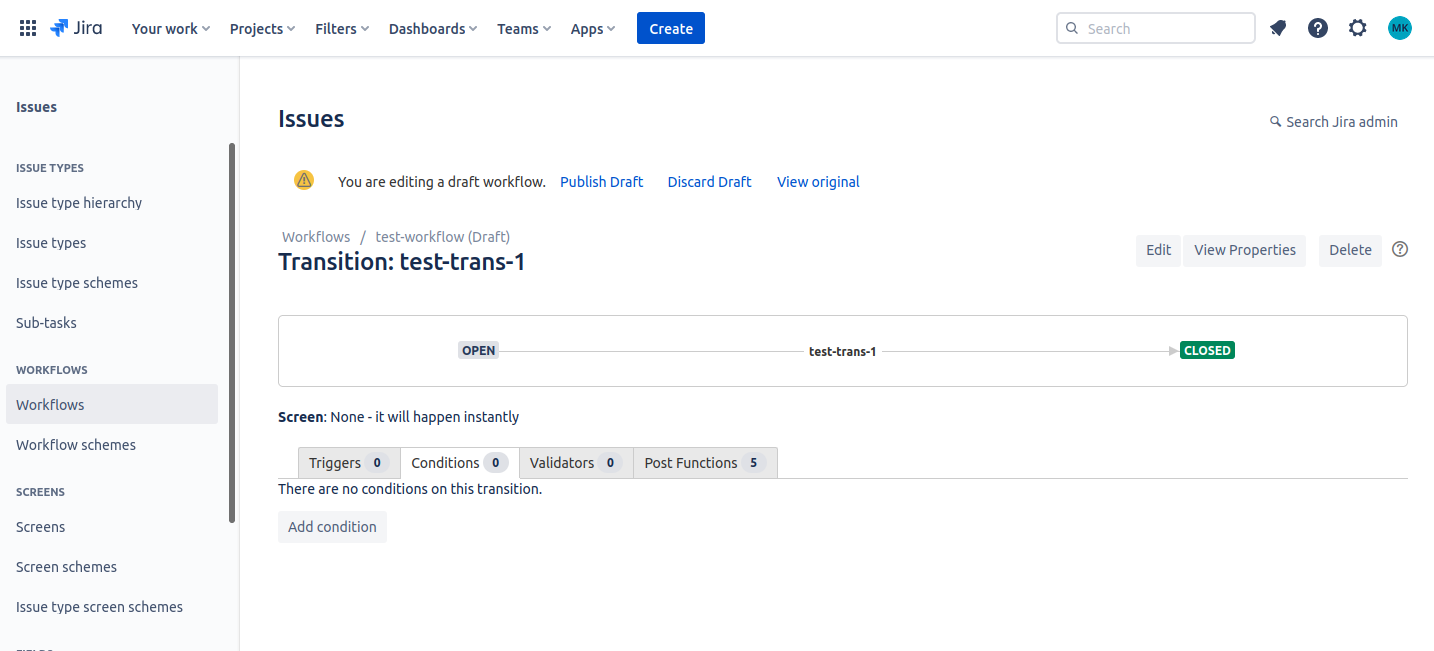This screenshot has height=651, width=1434.
Task: Click the yellow draft warning icon
Action: coord(304,181)
